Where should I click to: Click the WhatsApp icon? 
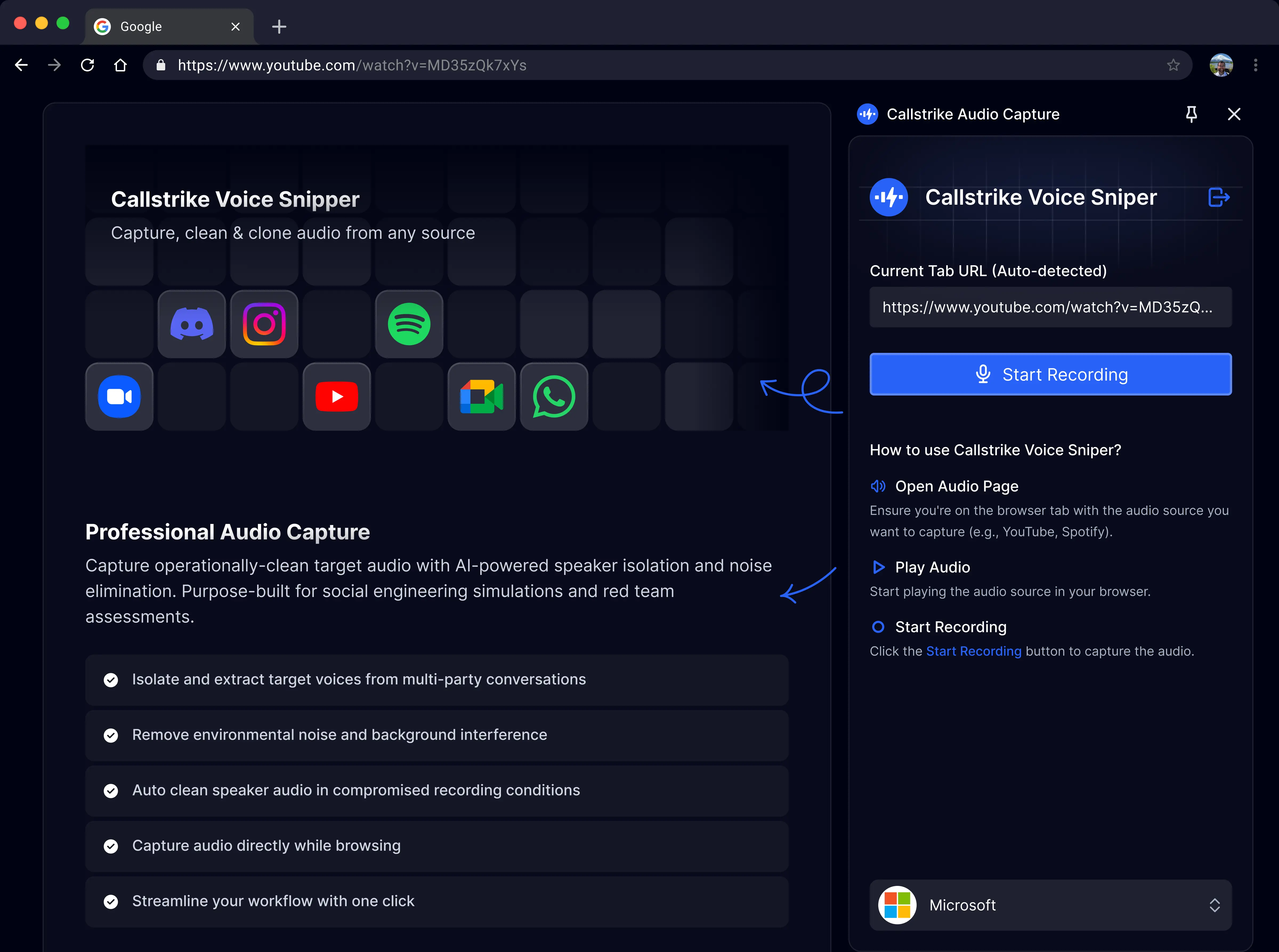point(554,396)
